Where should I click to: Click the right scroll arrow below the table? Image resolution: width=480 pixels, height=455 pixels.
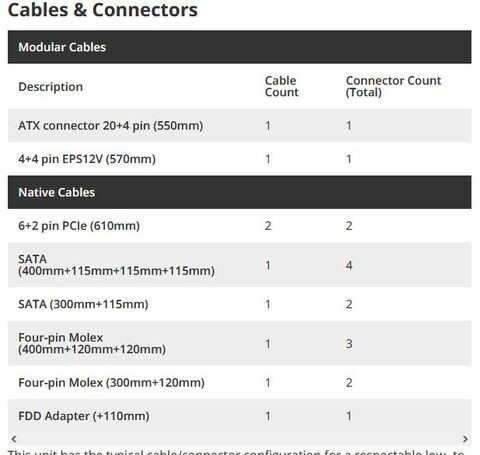[x=465, y=439]
